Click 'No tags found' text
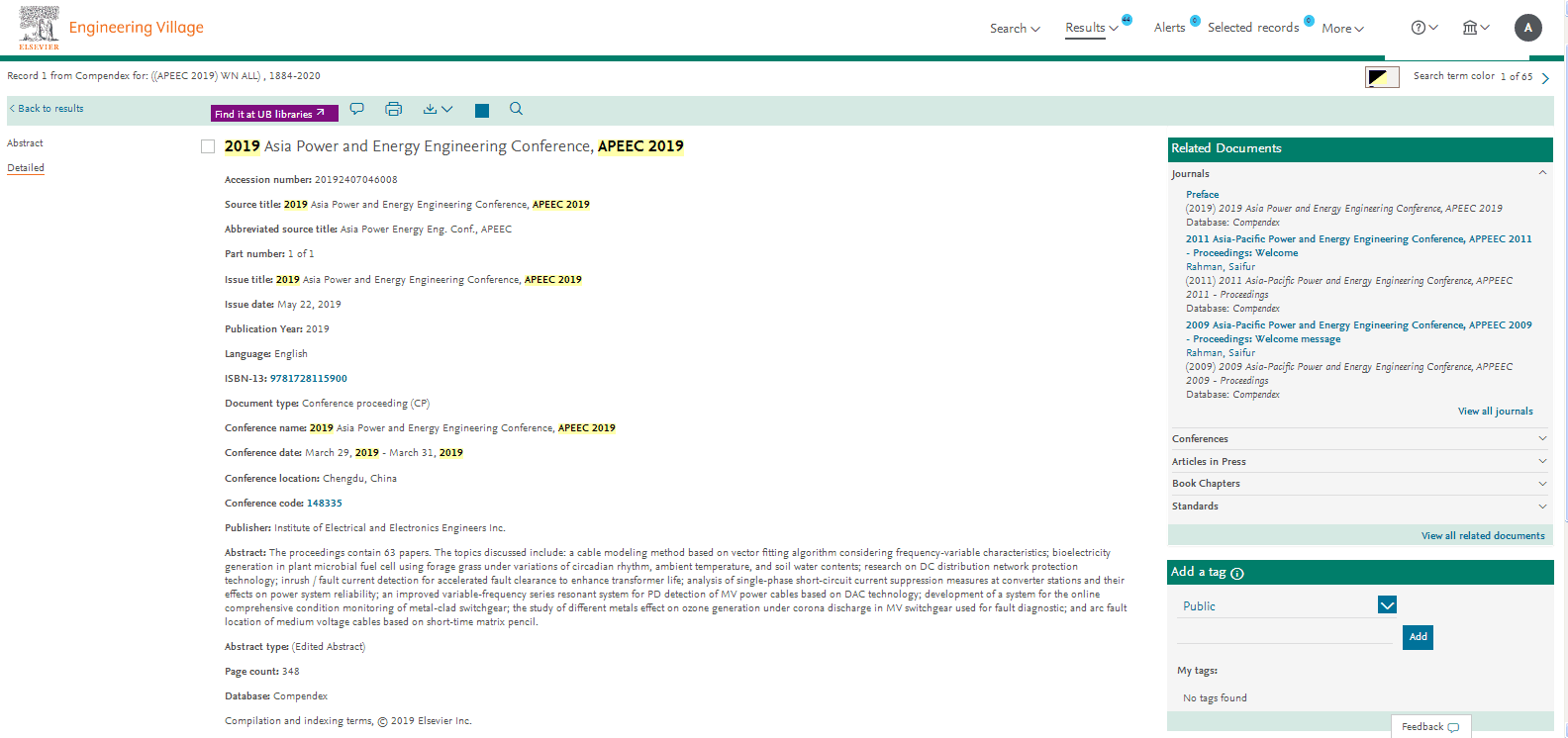 pos(1215,698)
